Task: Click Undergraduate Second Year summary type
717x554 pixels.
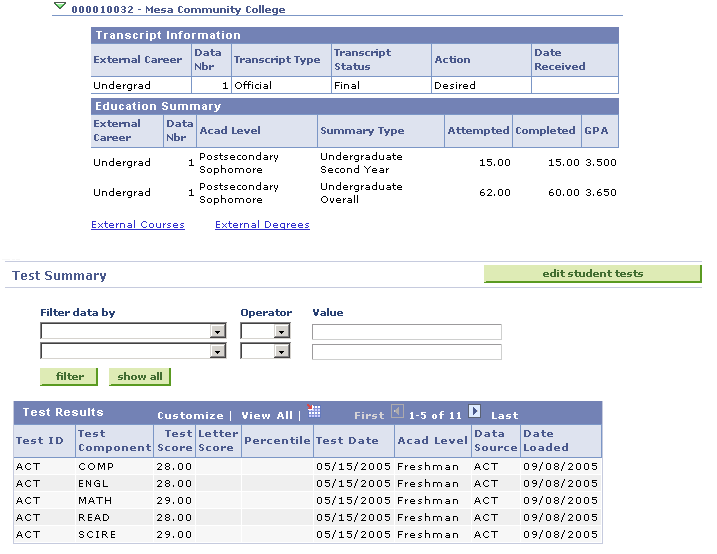Action: 361,163
